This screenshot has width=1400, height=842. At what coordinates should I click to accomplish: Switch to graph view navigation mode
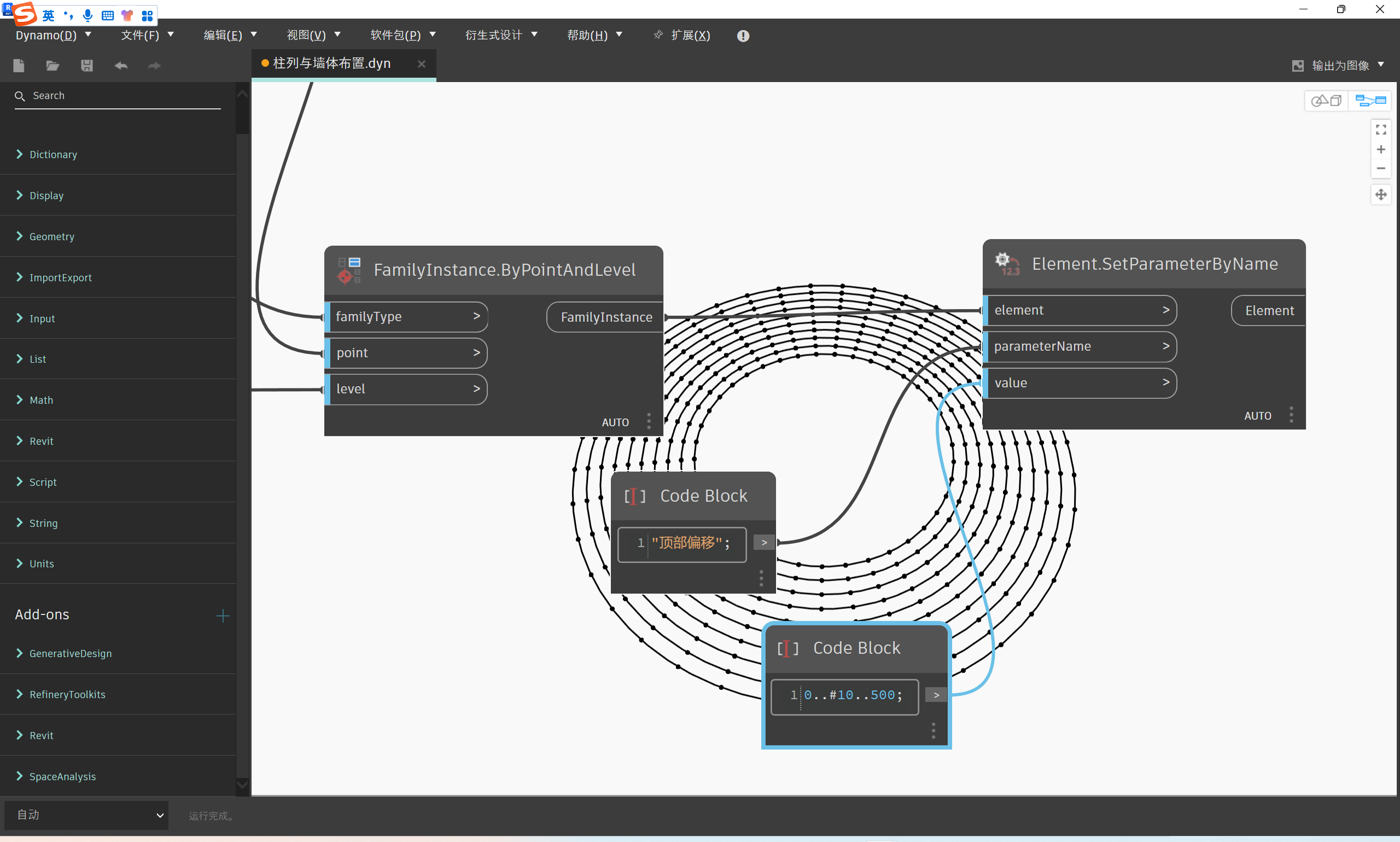coord(1370,101)
